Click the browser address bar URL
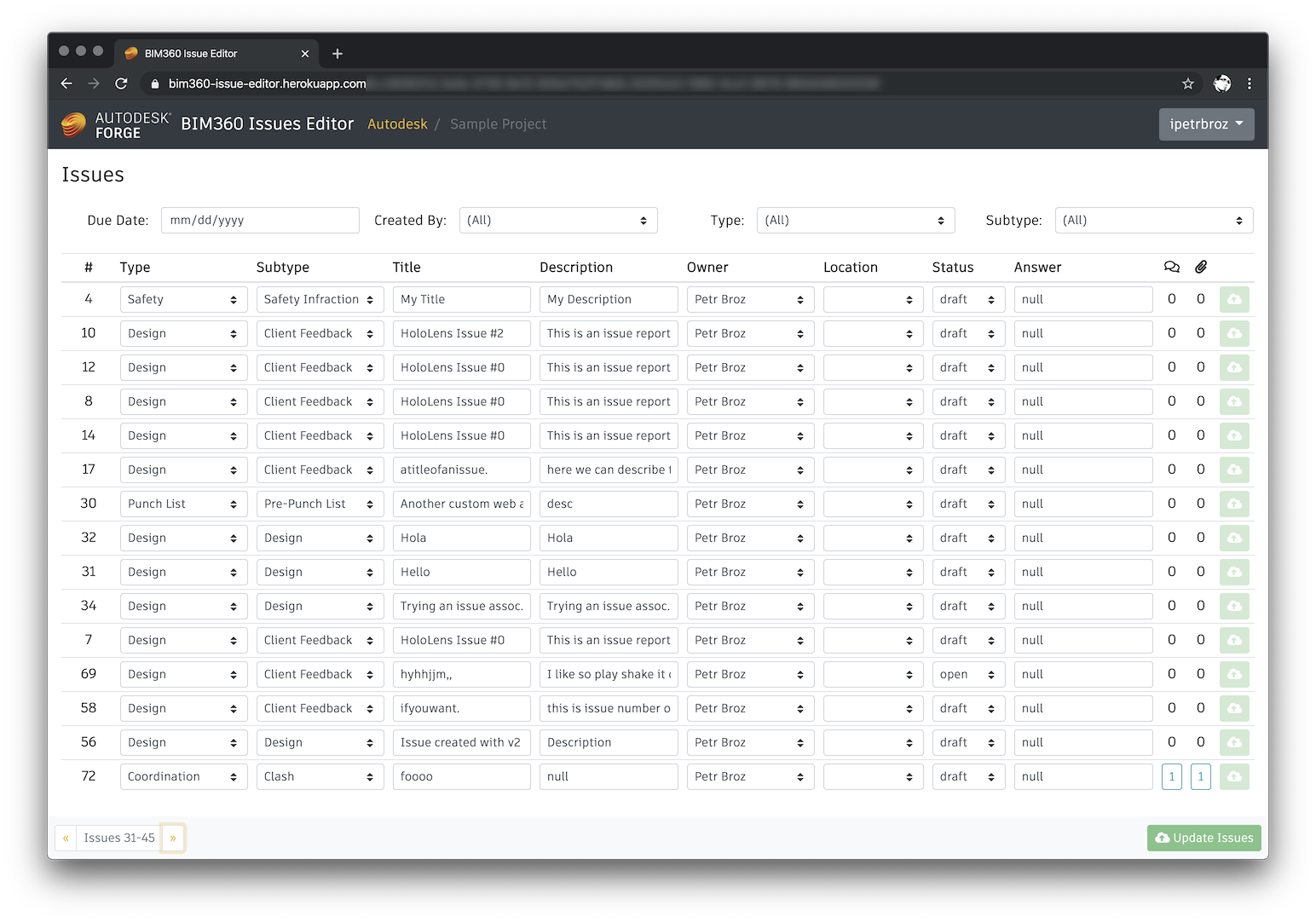Viewport: 1316px width, 922px height. pyautogui.click(x=268, y=84)
